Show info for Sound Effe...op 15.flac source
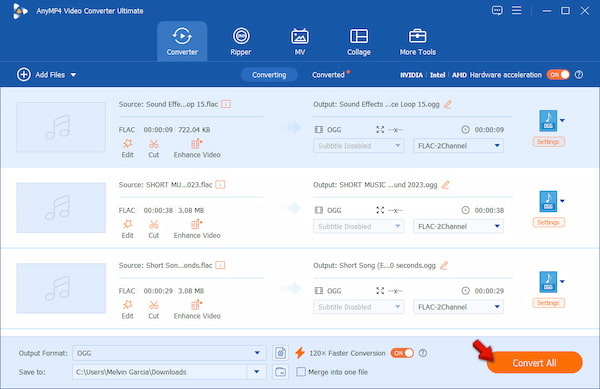Image resolution: width=600 pixels, height=389 pixels. (226, 104)
